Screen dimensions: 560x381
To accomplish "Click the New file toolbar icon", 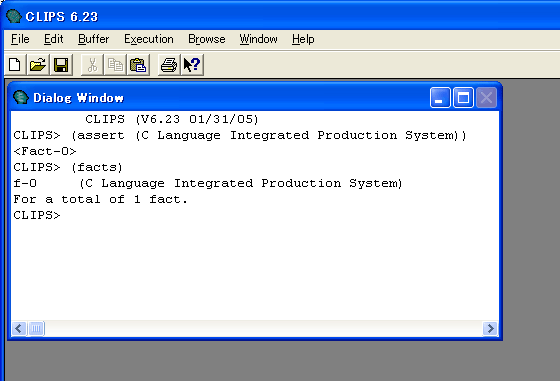I will 15,65.
